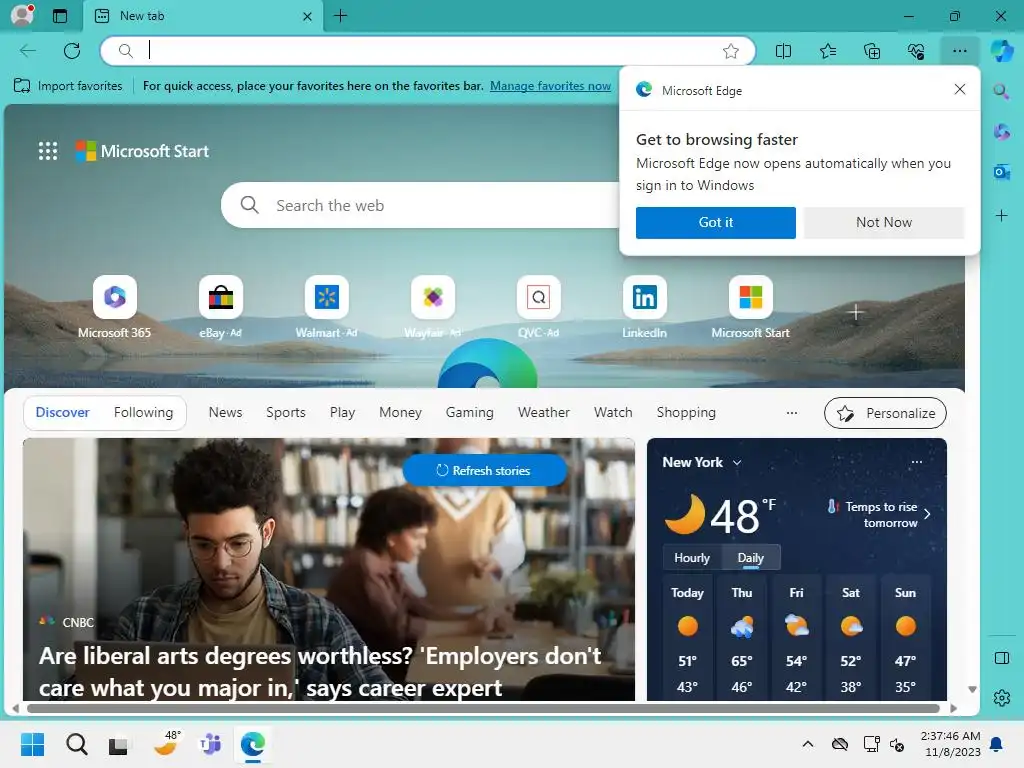Open Manage favorites now link
Image resolution: width=1024 pixels, height=768 pixels.
coord(551,86)
